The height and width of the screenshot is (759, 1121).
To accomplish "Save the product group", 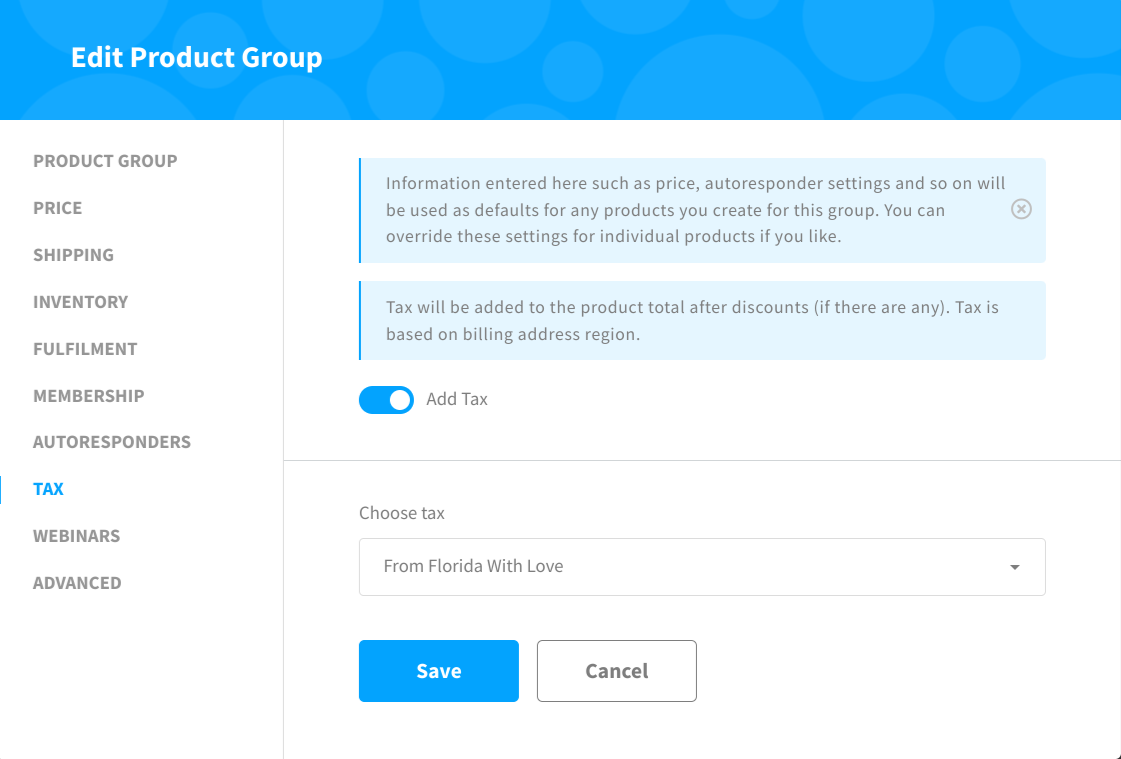I will click(x=439, y=671).
